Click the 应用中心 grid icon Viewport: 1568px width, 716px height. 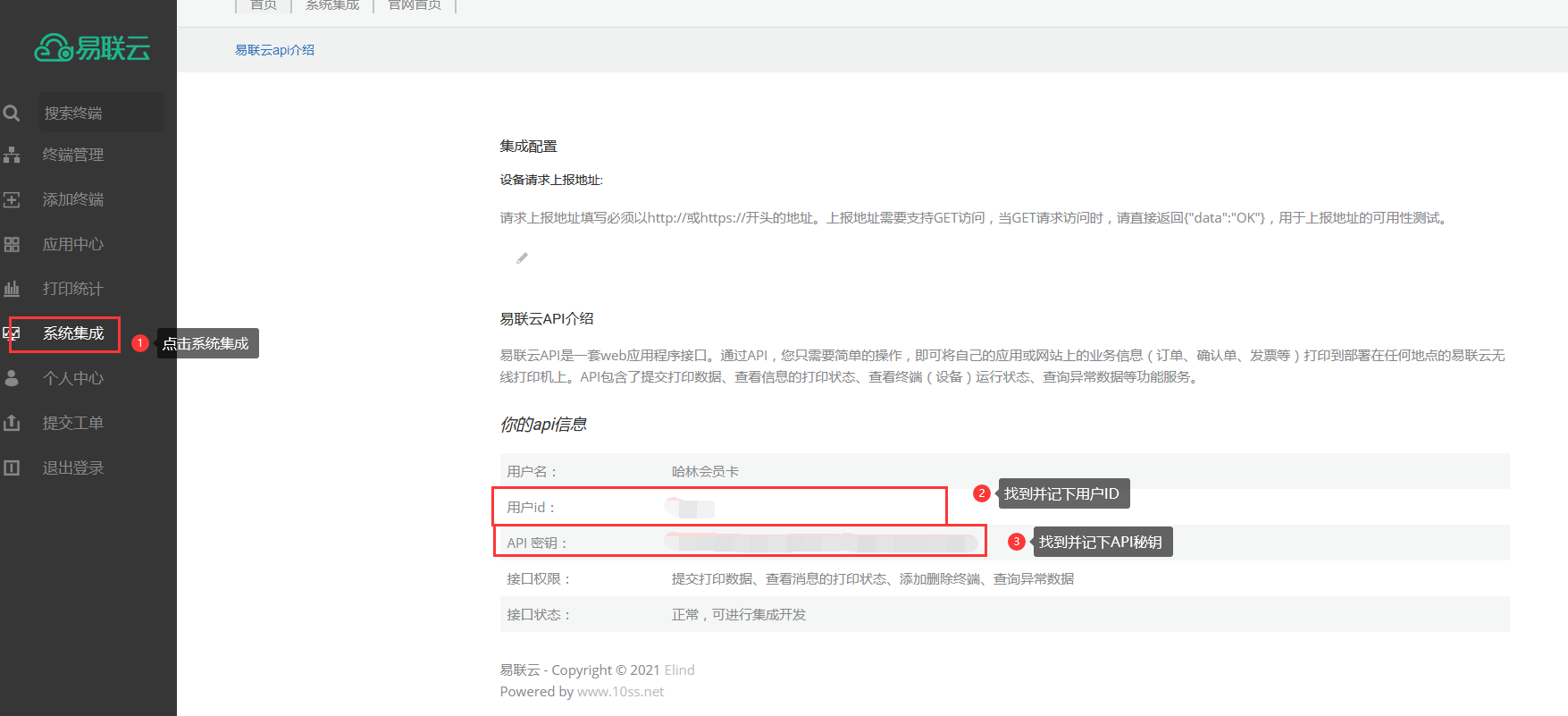(x=12, y=244)
